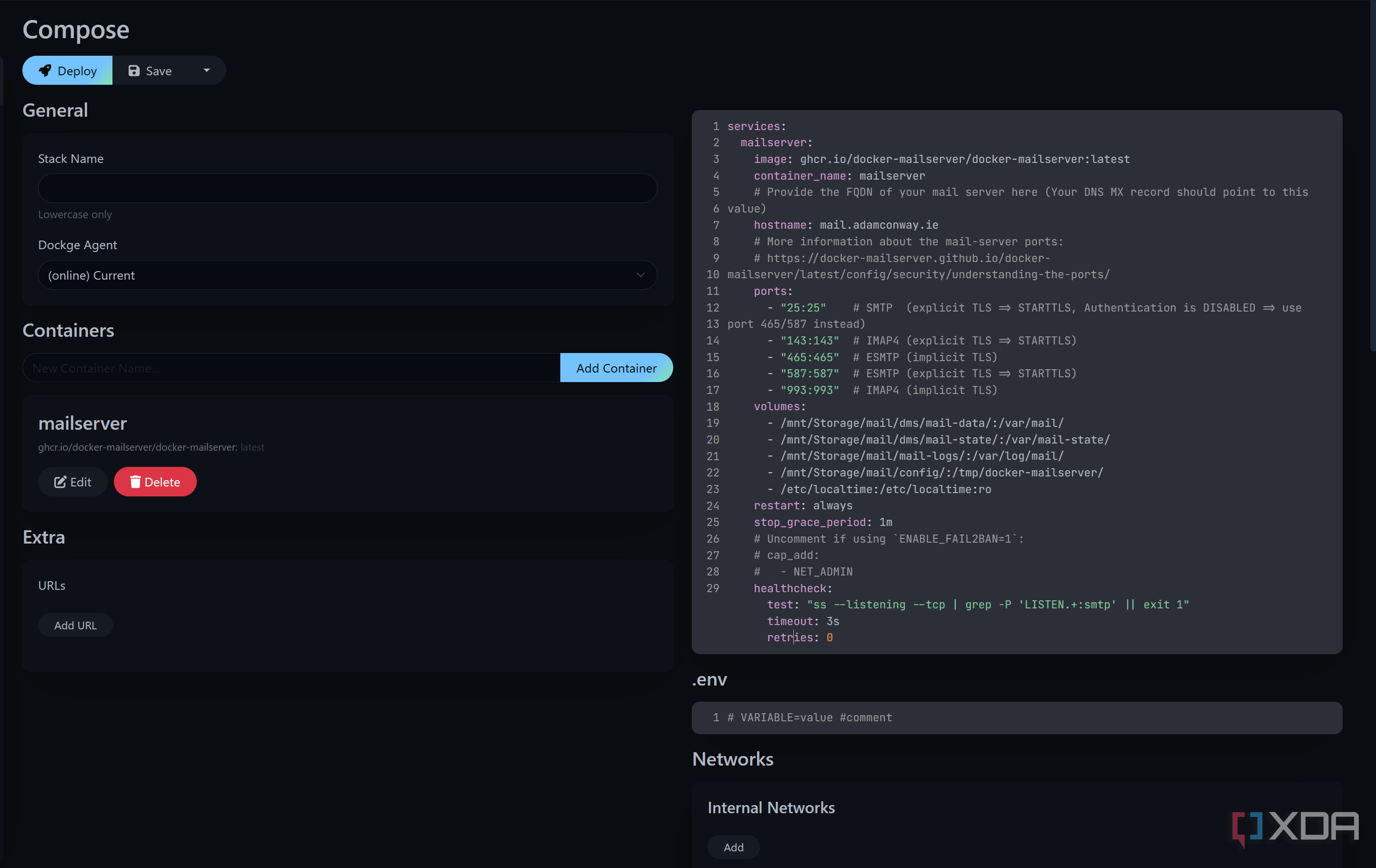This screenshot has height=868, width=1376.
Task: Click the mailserver container title
Action: pos(82,423)
